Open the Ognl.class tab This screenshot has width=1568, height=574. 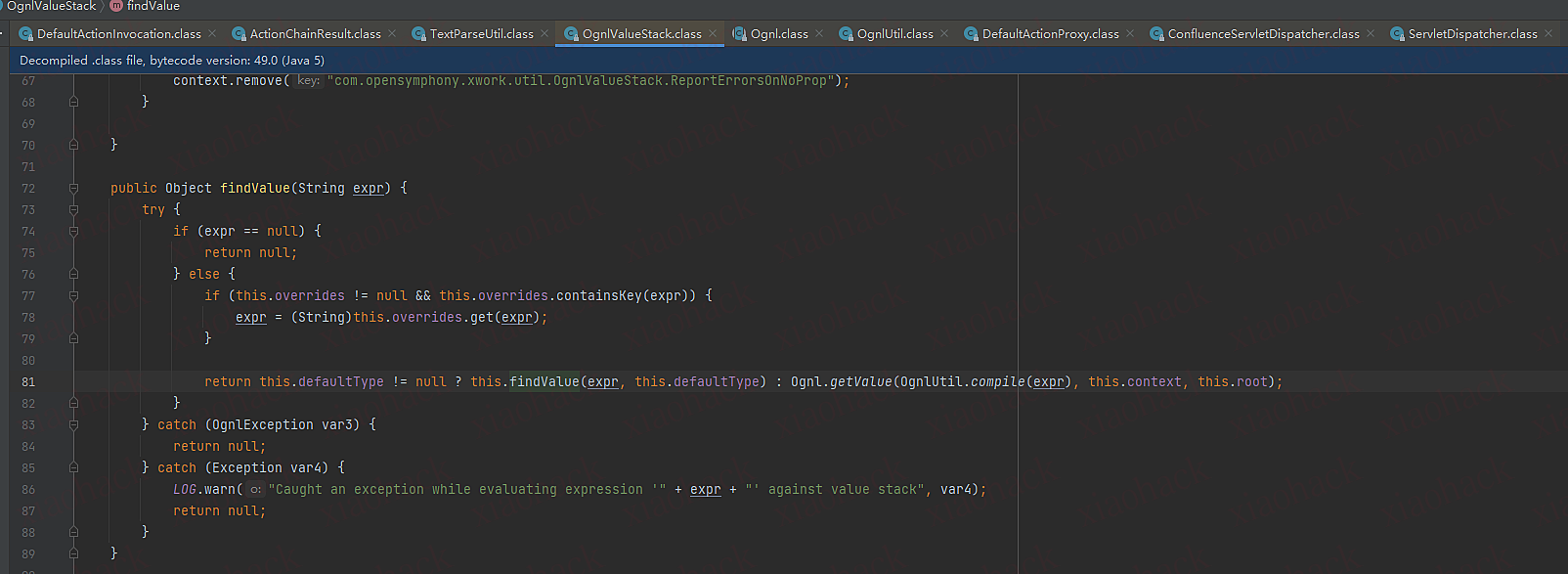(x=779, y=33)
